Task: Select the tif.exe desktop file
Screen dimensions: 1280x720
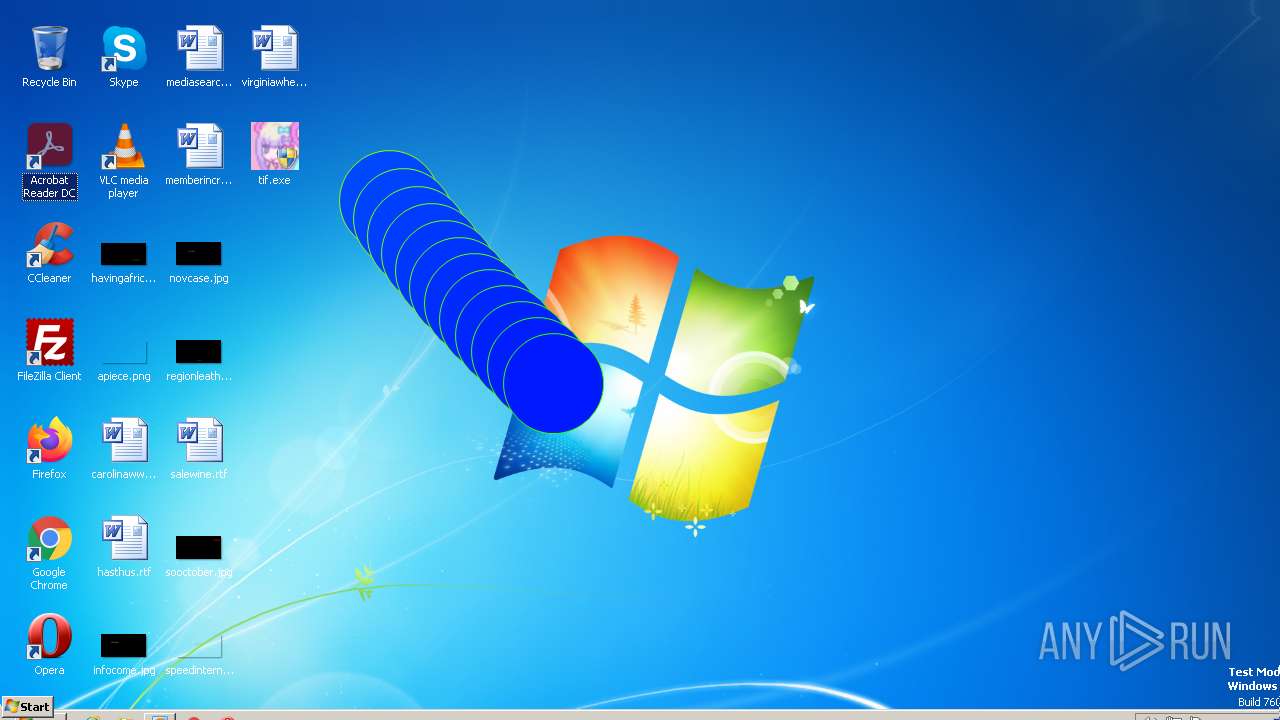Action: (x=274, y=155)
